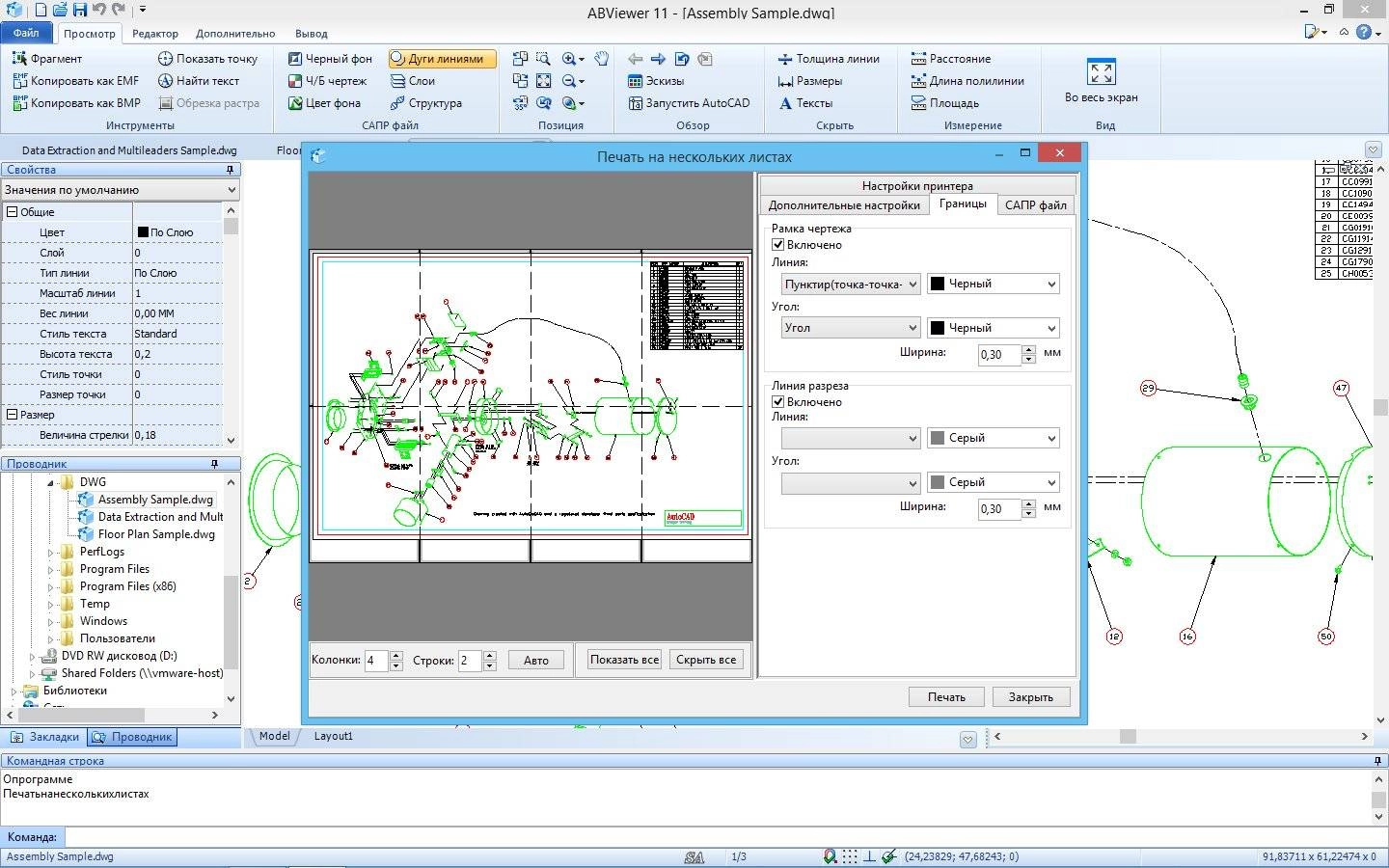
Task: Click the Save floppy disk icon
Action: (x=80, y=10)
